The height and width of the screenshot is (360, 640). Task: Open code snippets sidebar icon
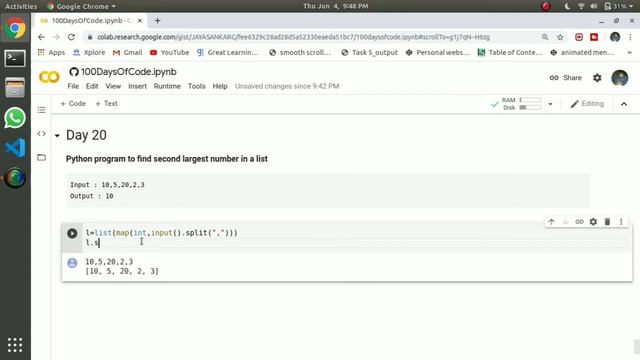point(42,133)
